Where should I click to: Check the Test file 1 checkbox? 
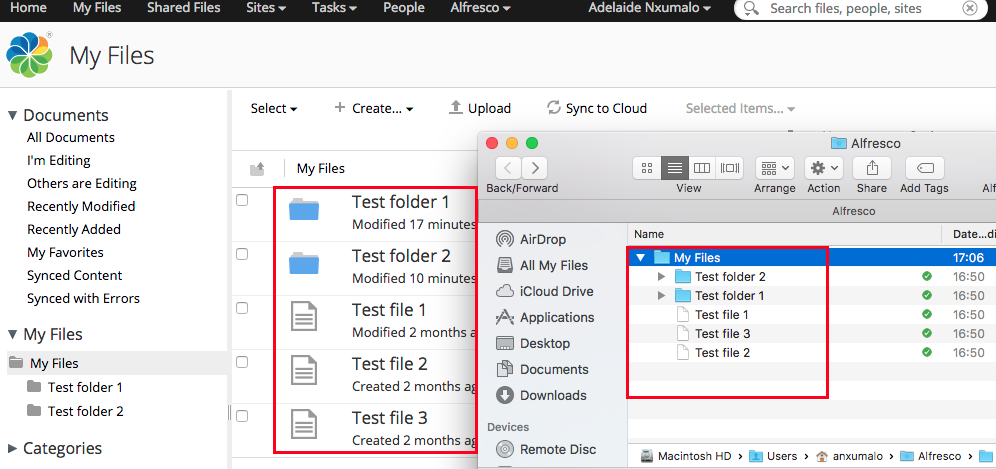(242, 308)
